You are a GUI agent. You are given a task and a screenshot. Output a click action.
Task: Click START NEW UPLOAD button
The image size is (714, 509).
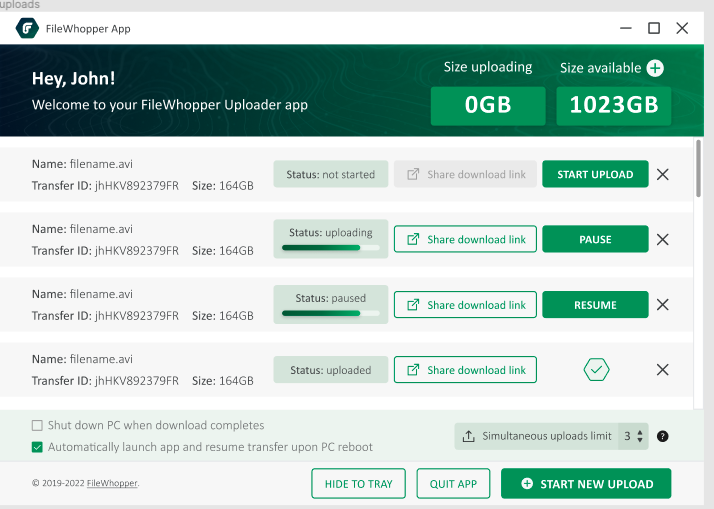(586, 484)
